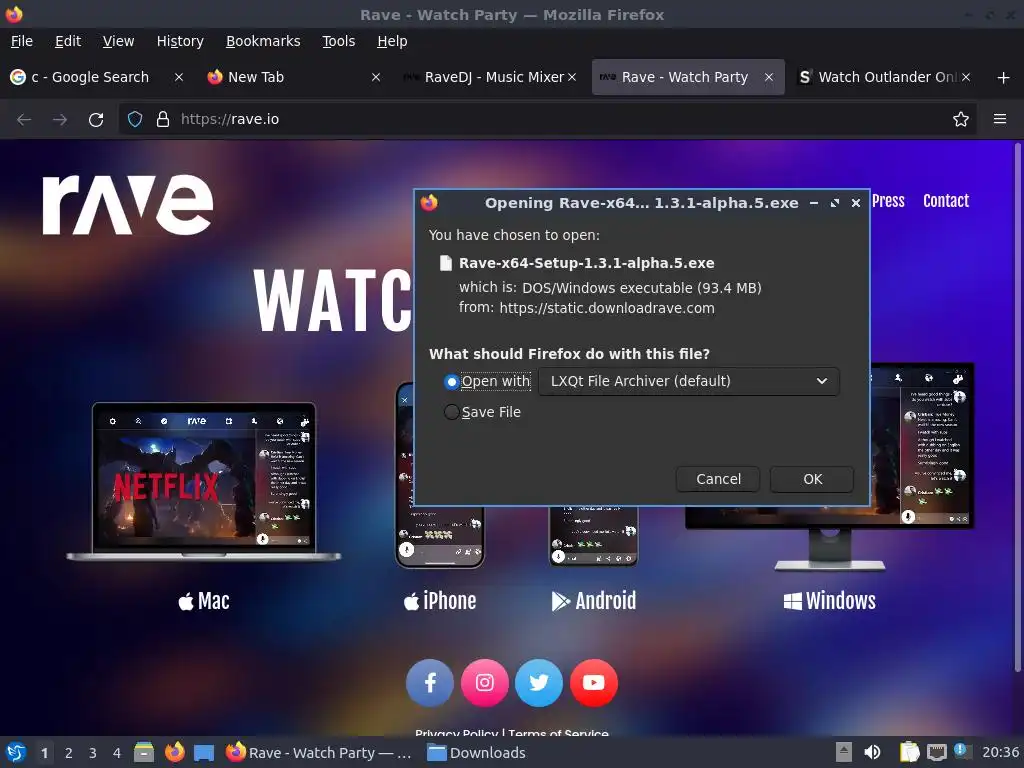Image resolution: width=1024 pixels, height=768 pixels.
Task: Click the Mac laptop preview image
Action: click(x=204, y=482)
